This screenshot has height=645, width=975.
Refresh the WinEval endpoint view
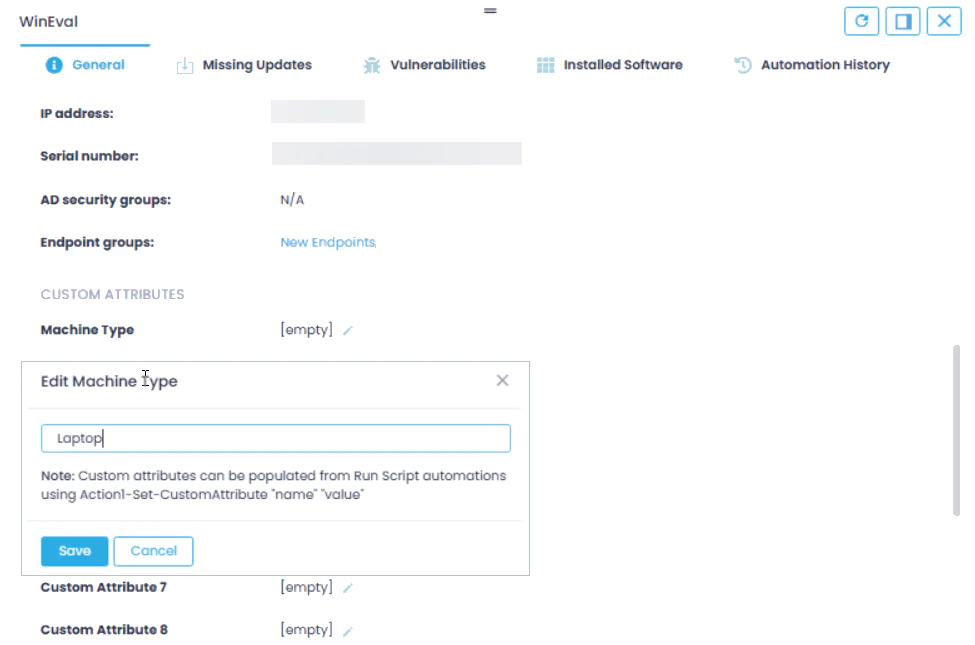coord(861,21)
